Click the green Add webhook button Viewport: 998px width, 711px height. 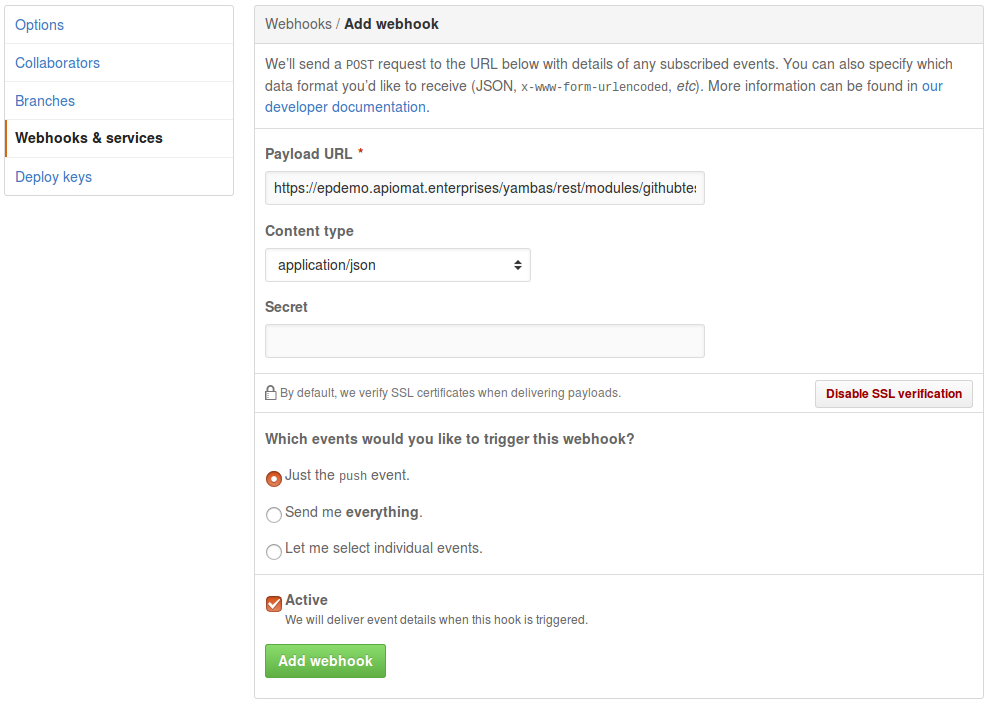pyautogui.click(x=325, y=661)
